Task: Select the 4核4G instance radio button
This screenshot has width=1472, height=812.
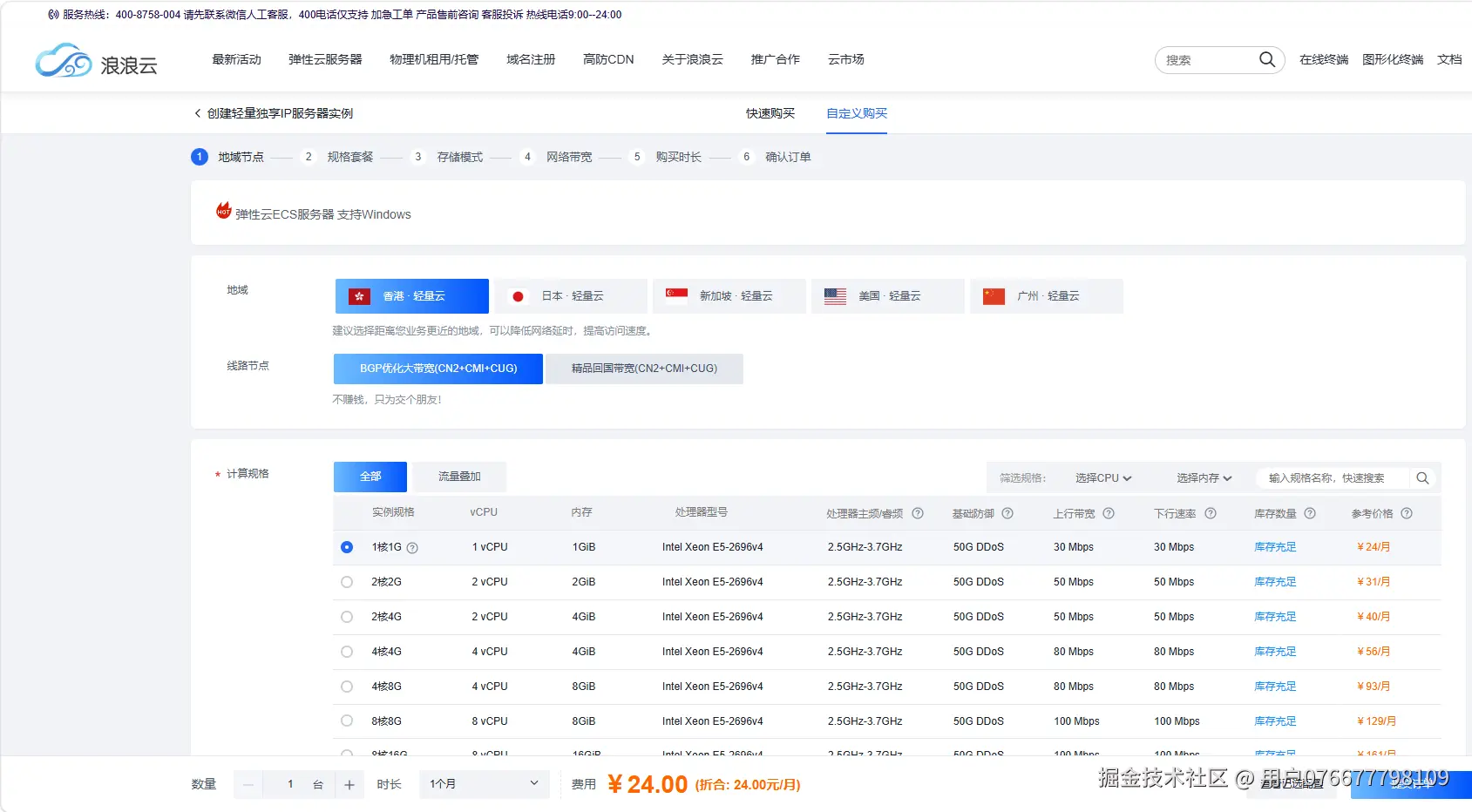Action: coord(347,652)
